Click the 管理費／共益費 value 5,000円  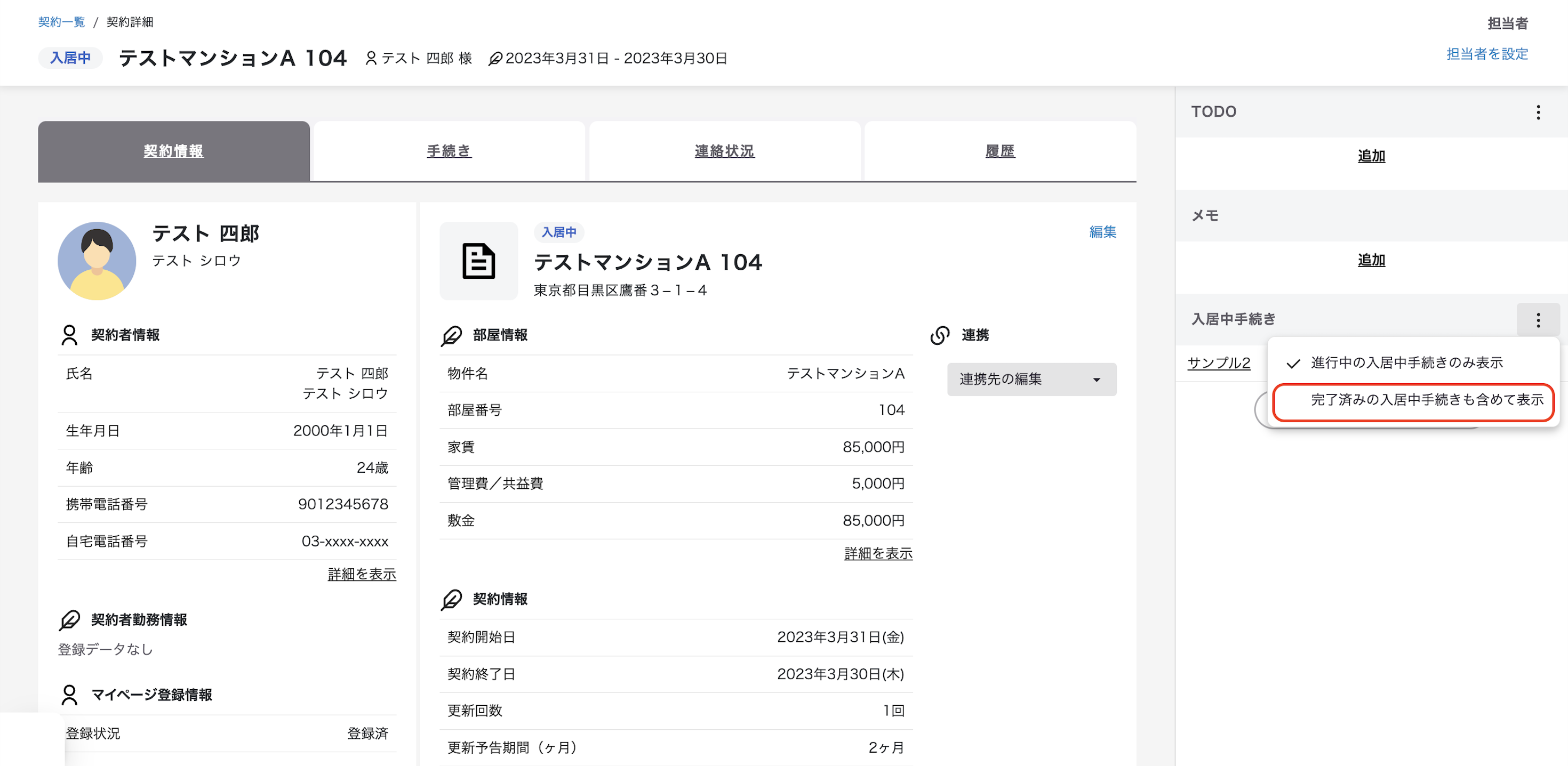pos(878,483)
